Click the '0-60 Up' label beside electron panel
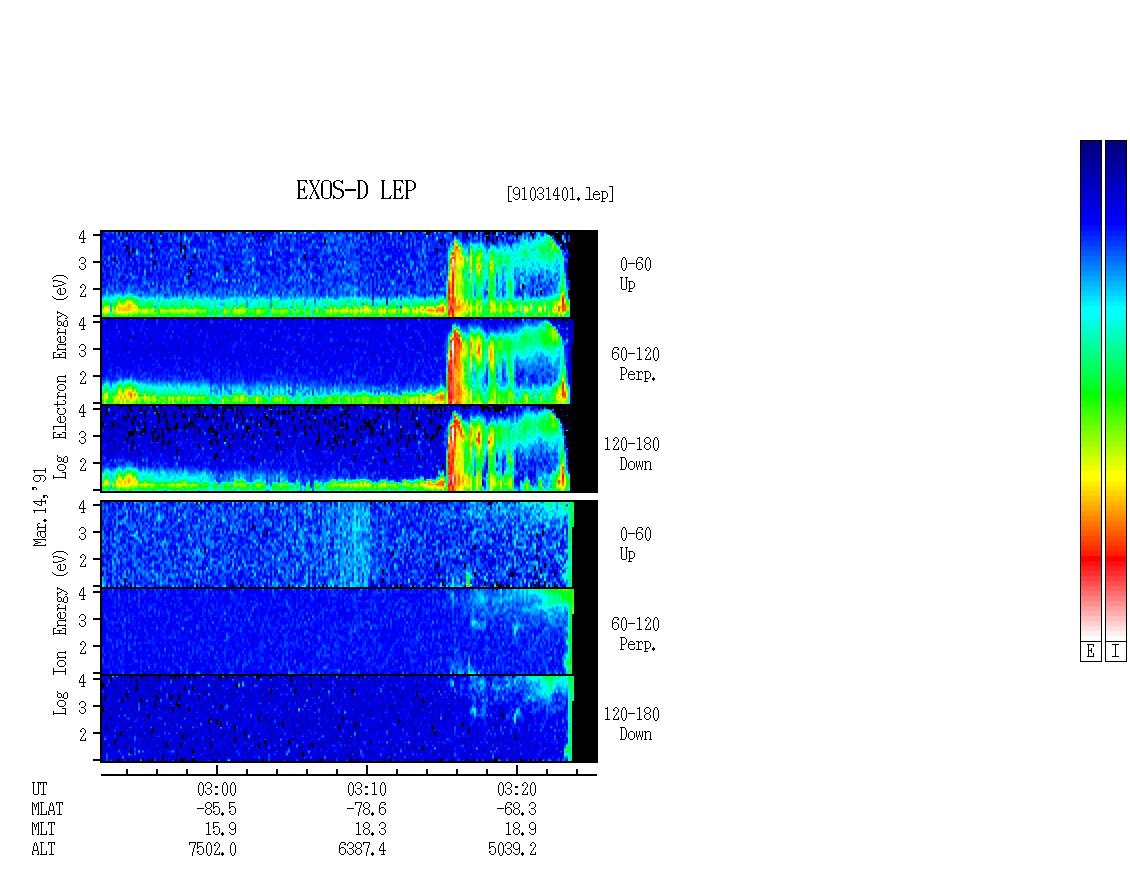This screenshot has width=1130, height=875. click(635, 274)
